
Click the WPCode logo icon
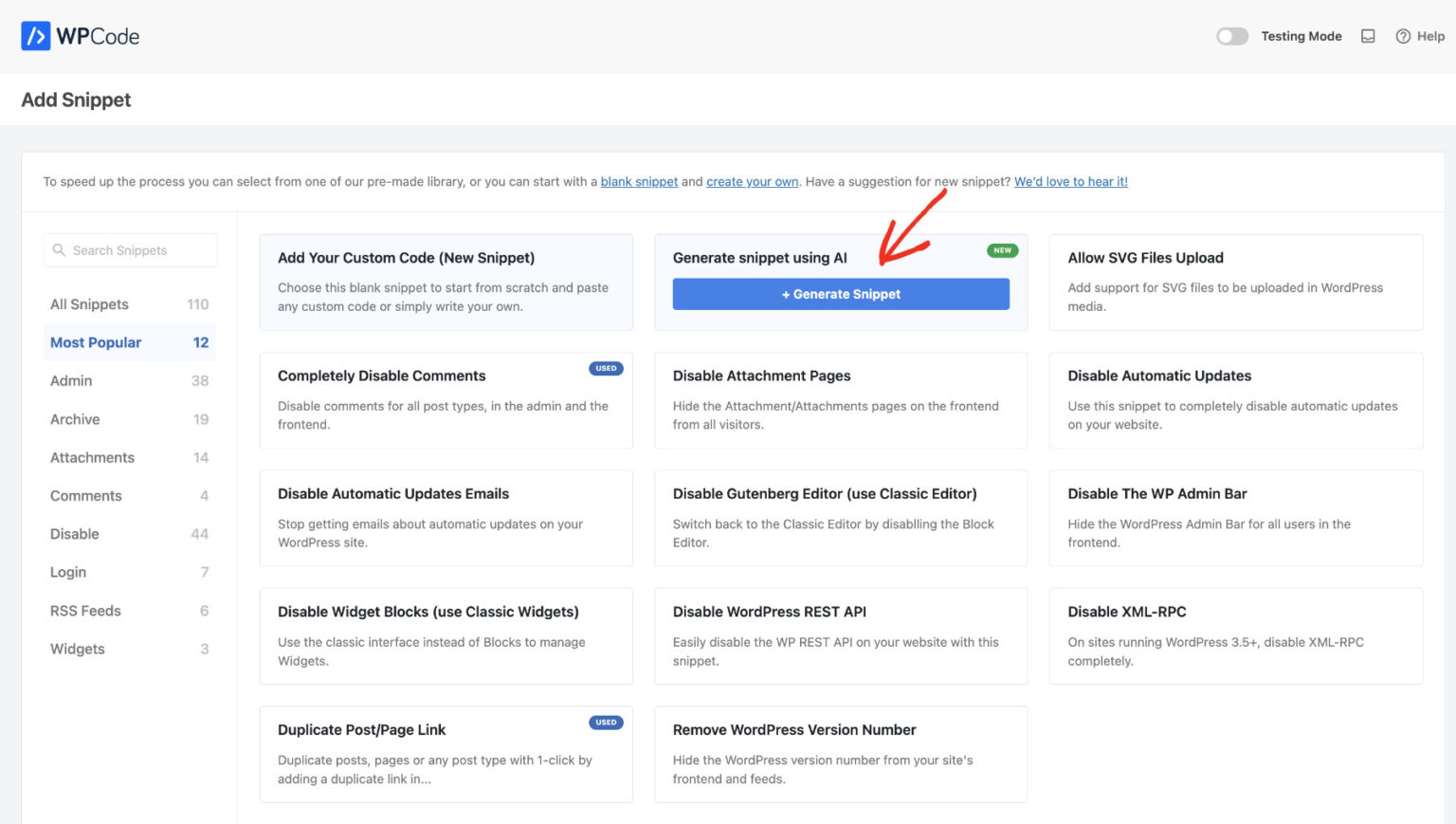tap(36, 36)
